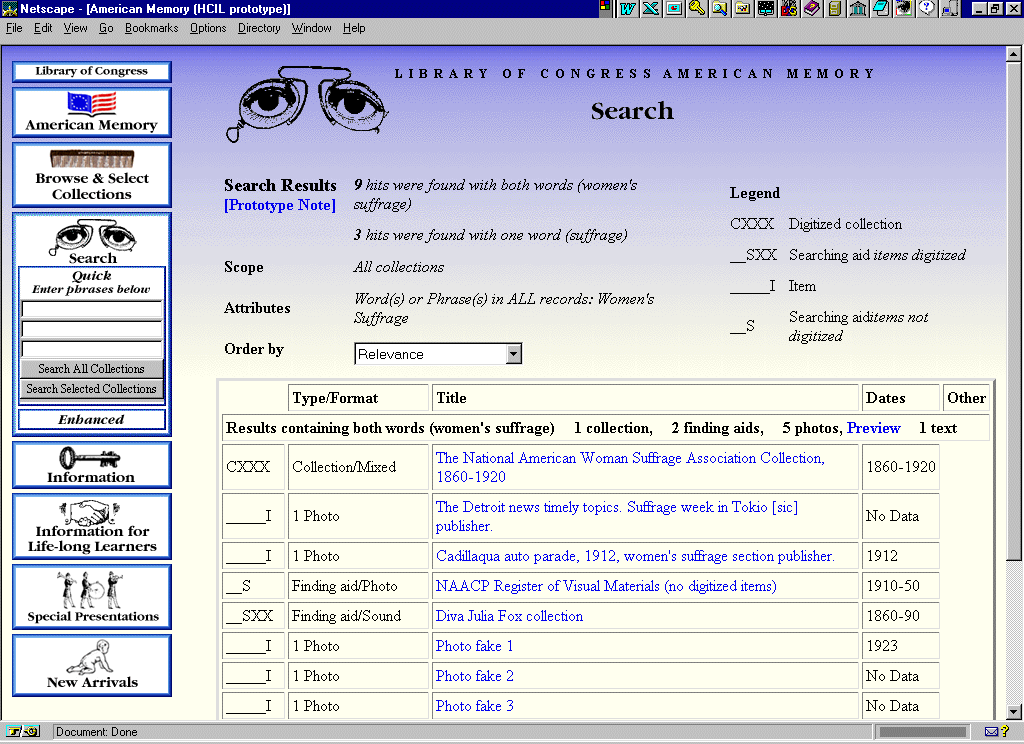Open Microsoft Word from the Office shortcut bar
Viewport: 1024px width, 744px height.
point(629,9)
